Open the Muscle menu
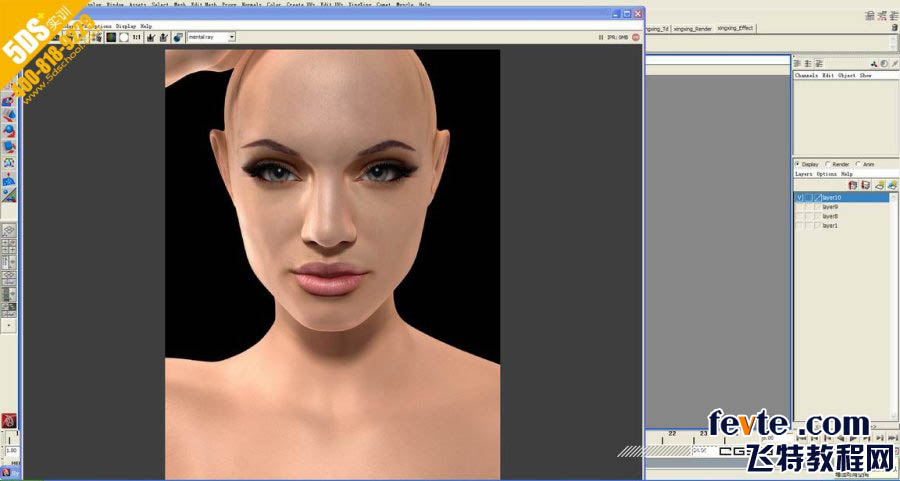Viewport: 900px width, 481px height. click(x=404, y=4)
